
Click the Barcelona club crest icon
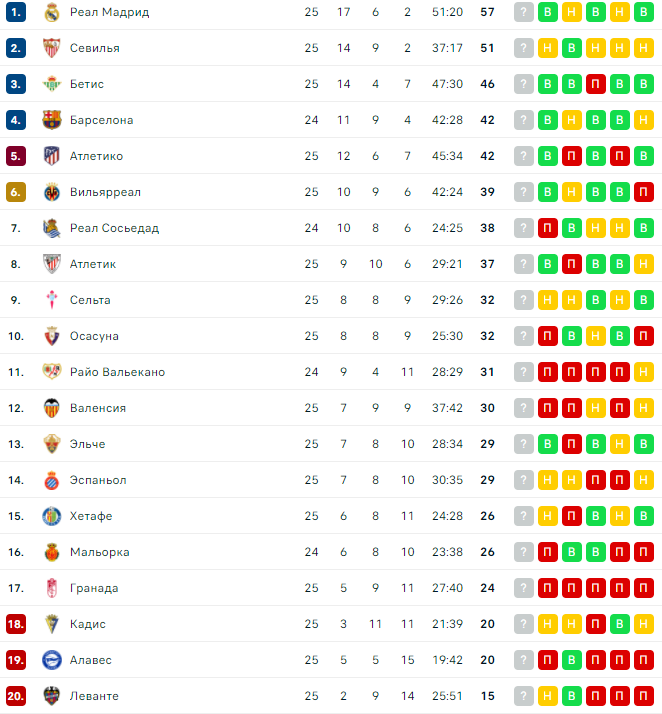pos(52,120)
